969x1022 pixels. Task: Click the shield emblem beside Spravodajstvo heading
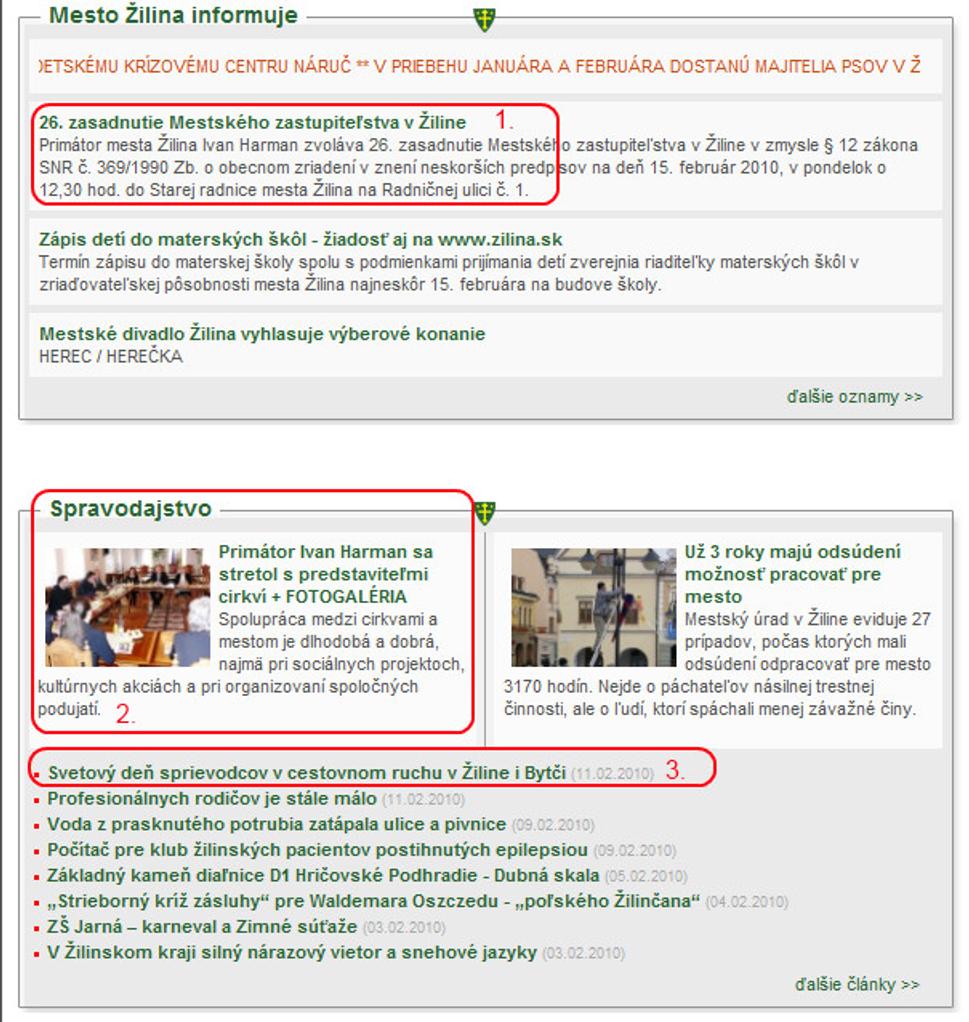coord(484,513)
